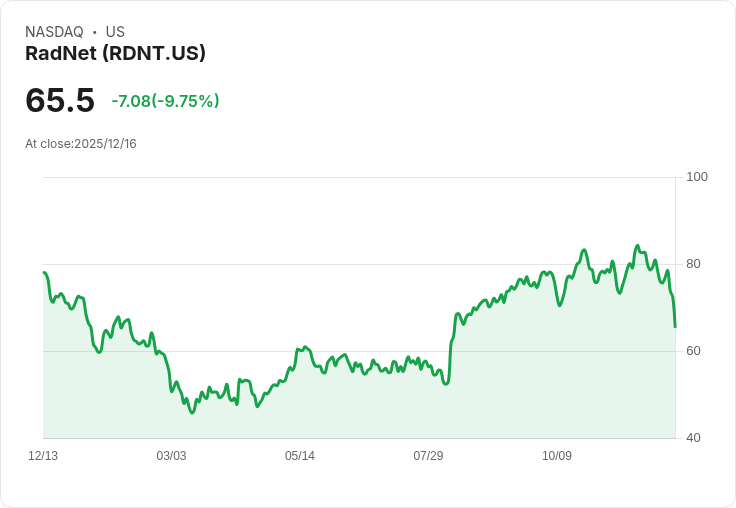Click the US market label
Viewport: 736px width, 508px height.
(115, 32)
